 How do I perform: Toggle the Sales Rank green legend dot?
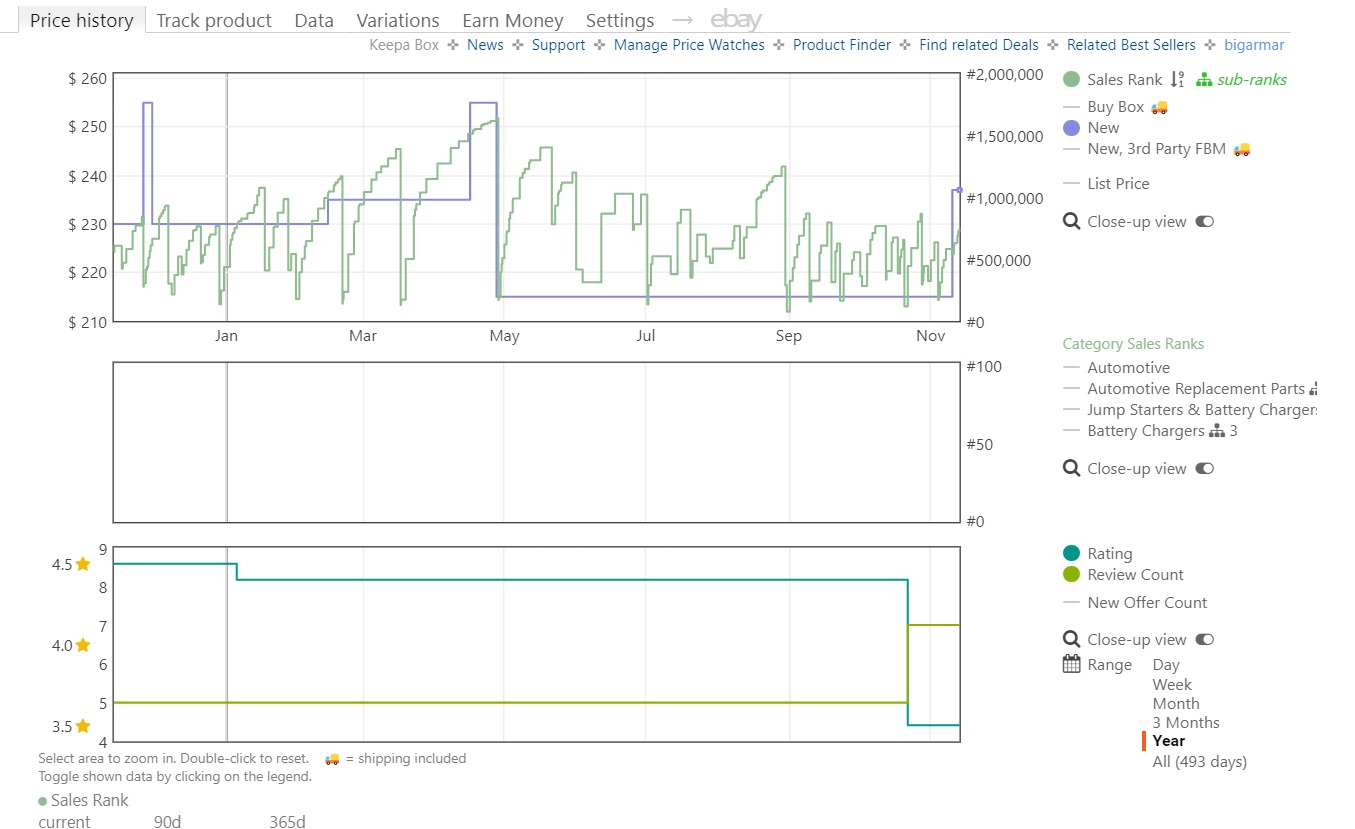[x=1072, y=80]
